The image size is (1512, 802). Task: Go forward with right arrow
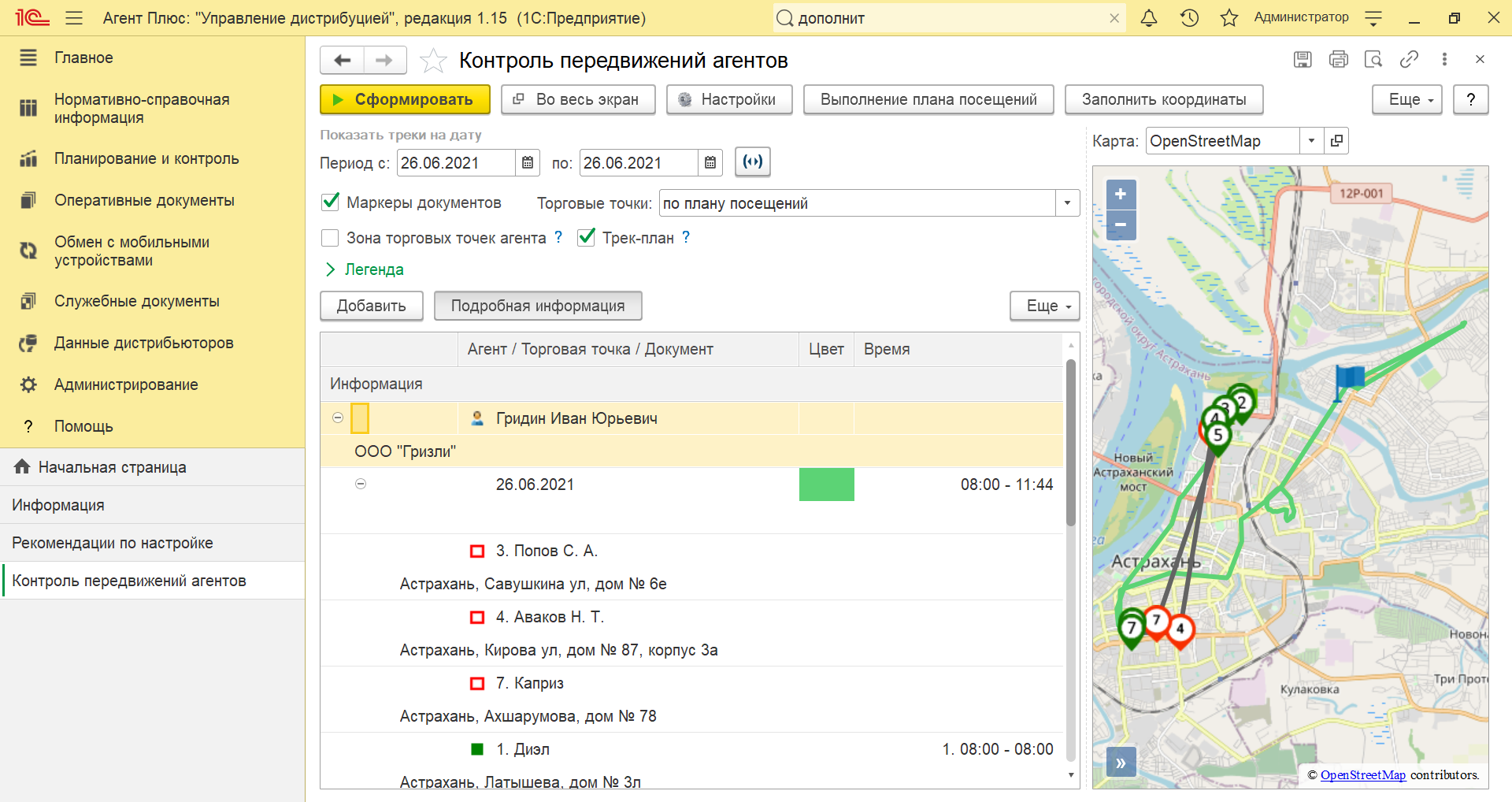click(x=384, y=60)
